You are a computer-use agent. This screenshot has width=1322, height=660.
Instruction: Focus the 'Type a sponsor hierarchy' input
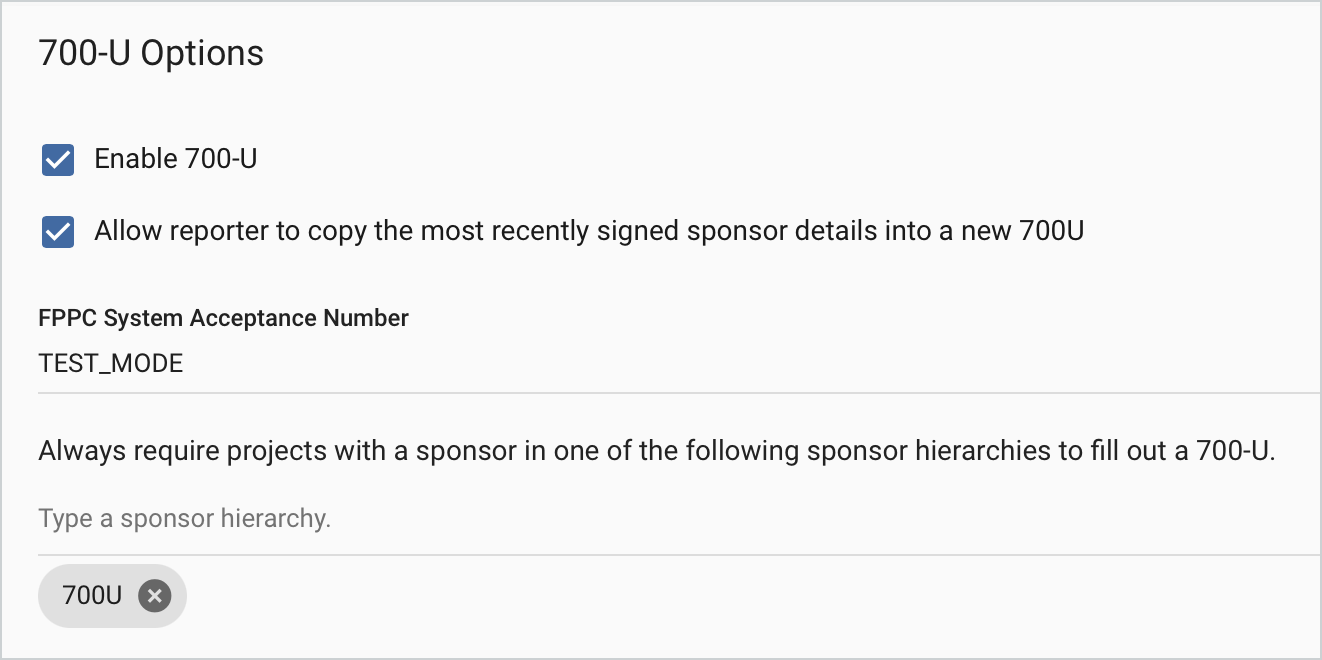click(x=679, y=519)
